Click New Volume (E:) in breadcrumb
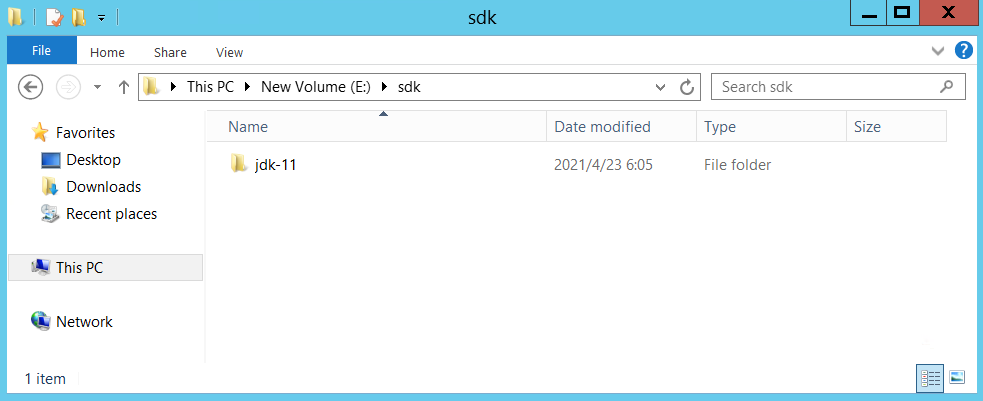 click(x=315, y=87)
